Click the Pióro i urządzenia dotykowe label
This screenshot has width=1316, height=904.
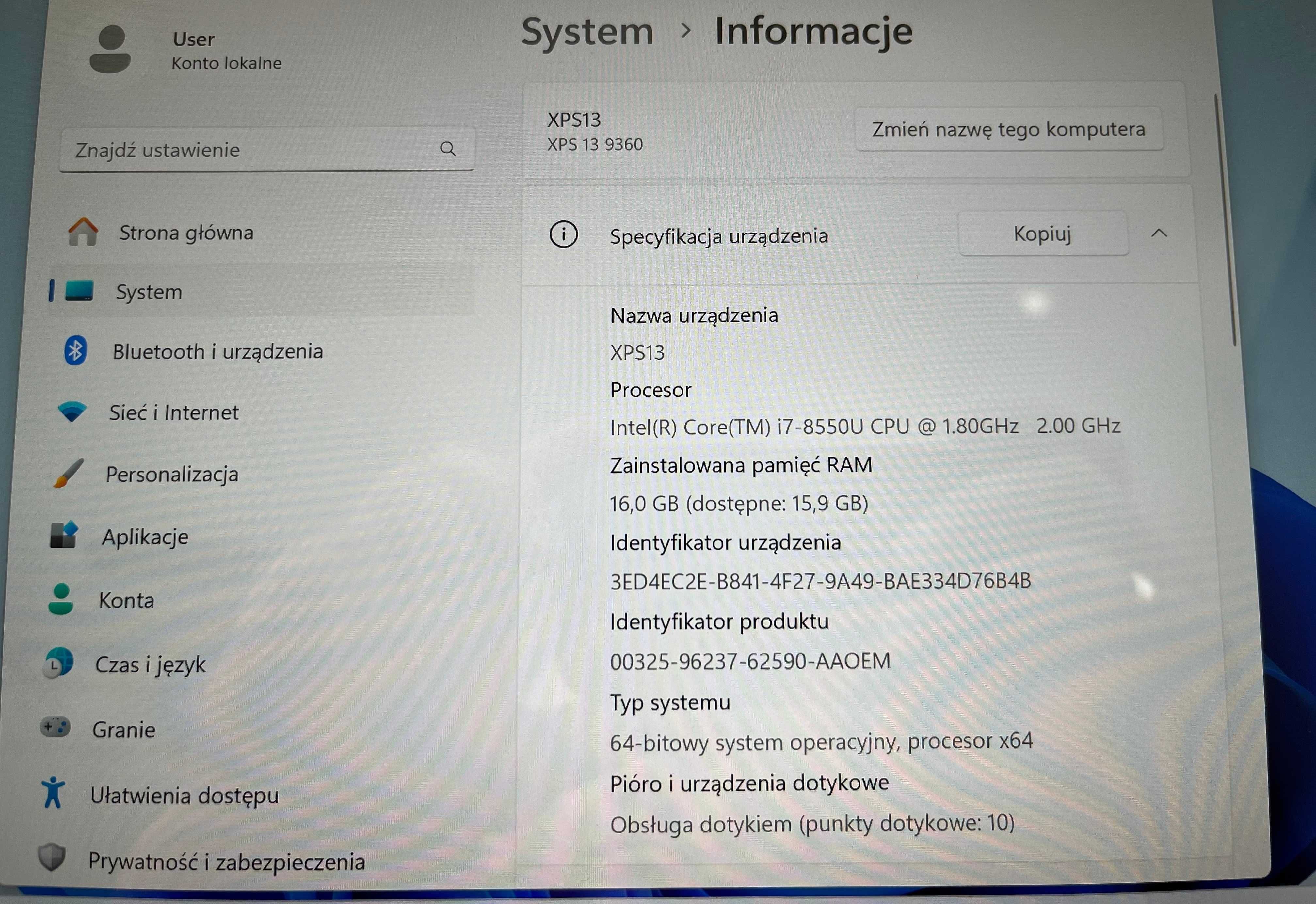[750, 783]
